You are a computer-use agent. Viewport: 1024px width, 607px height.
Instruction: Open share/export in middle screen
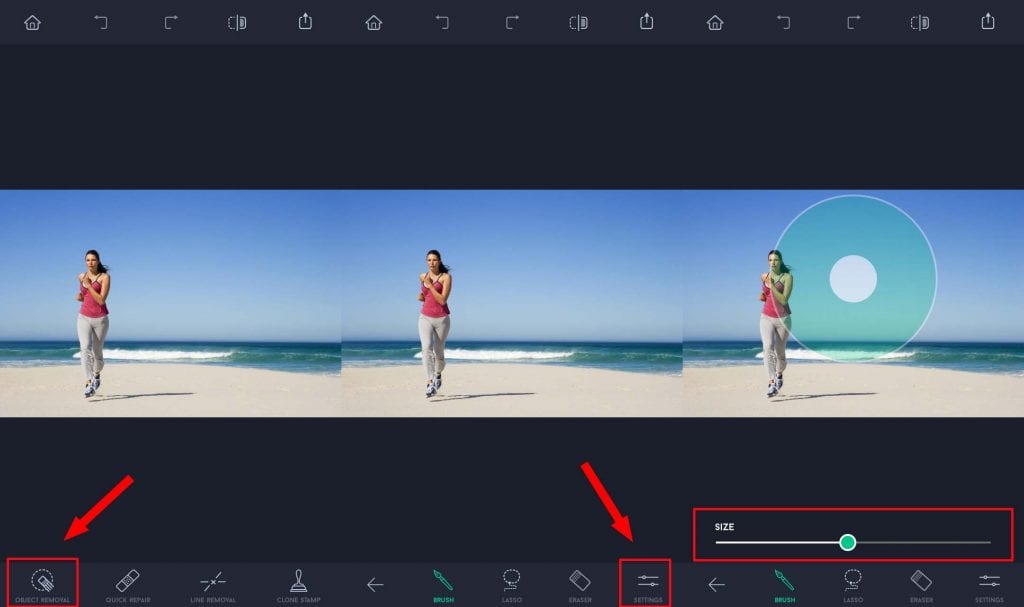647,22
